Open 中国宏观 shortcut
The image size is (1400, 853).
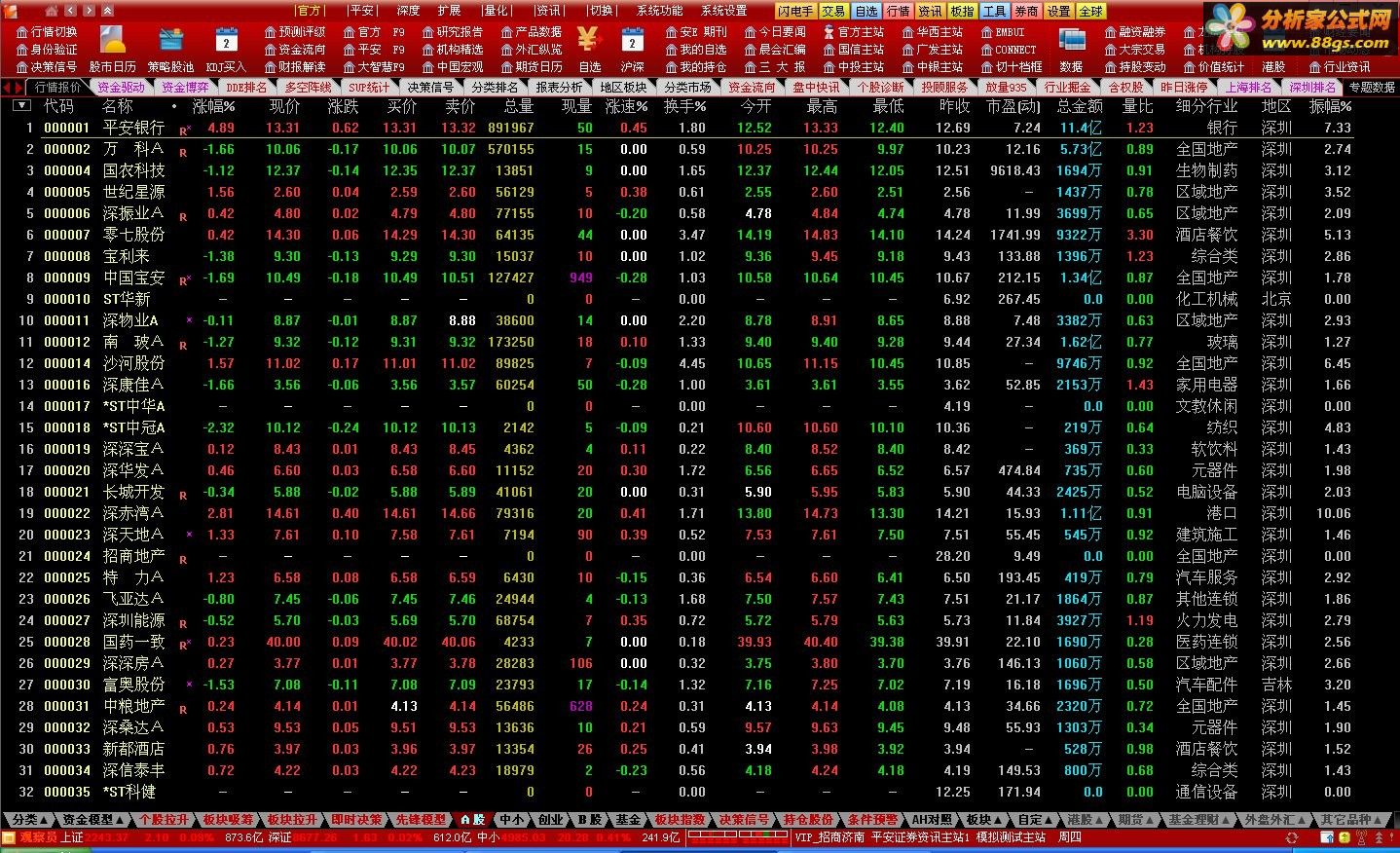click(452, 67)
